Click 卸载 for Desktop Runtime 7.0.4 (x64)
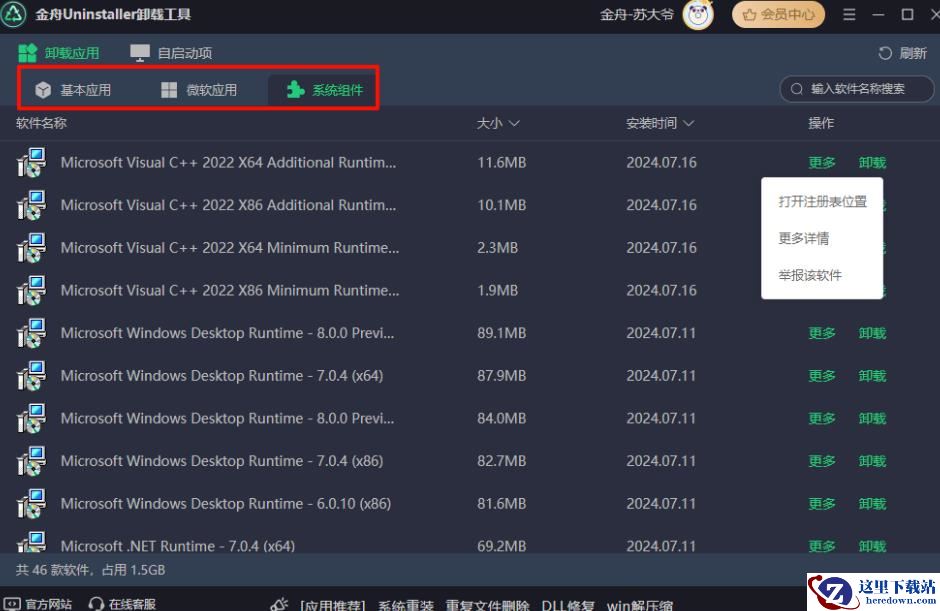Viewport: 940px width, 611px height. point(872,375)
